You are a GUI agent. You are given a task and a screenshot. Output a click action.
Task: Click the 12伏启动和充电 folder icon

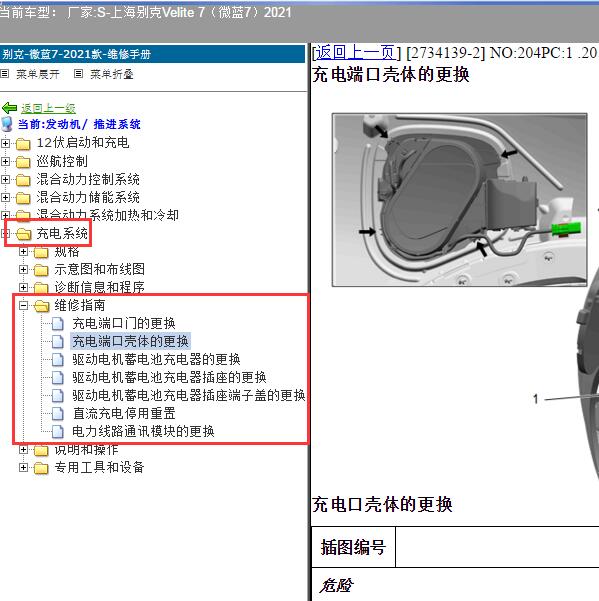23,144
